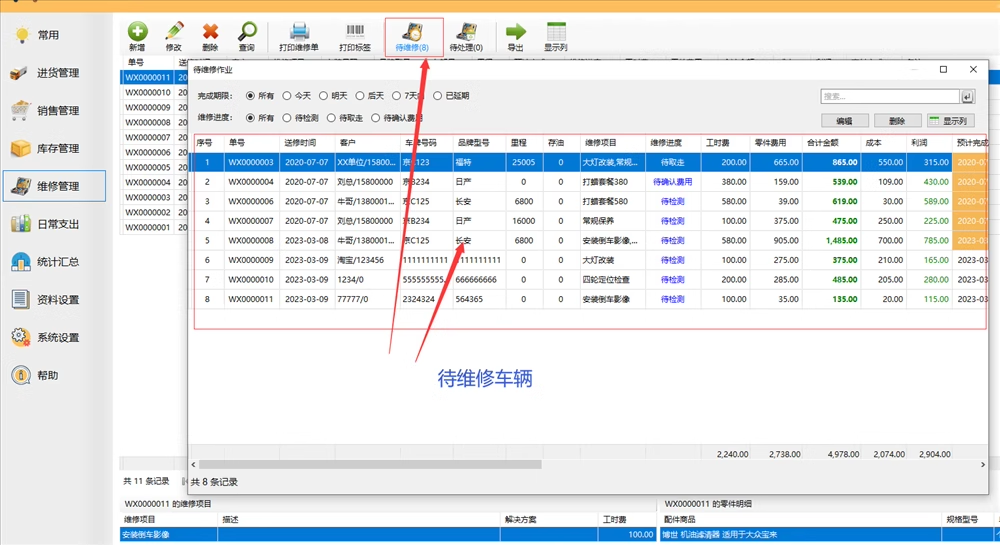Click the scrollbar right arrow in dialog
Image resolution: width=1000 pixels, height=545 pixels.
click(x=982, y=465)
